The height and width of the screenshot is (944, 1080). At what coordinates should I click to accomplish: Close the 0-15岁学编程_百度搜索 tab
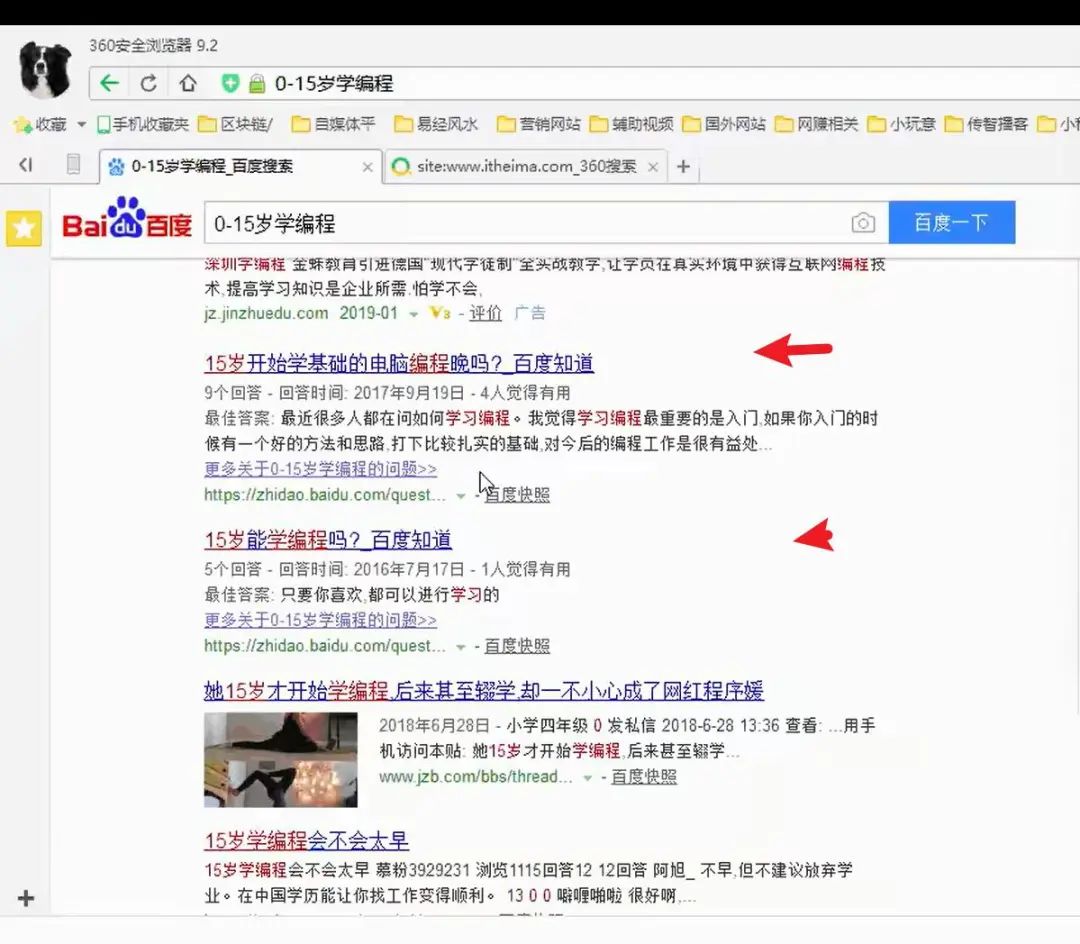[x=367, y=167]
